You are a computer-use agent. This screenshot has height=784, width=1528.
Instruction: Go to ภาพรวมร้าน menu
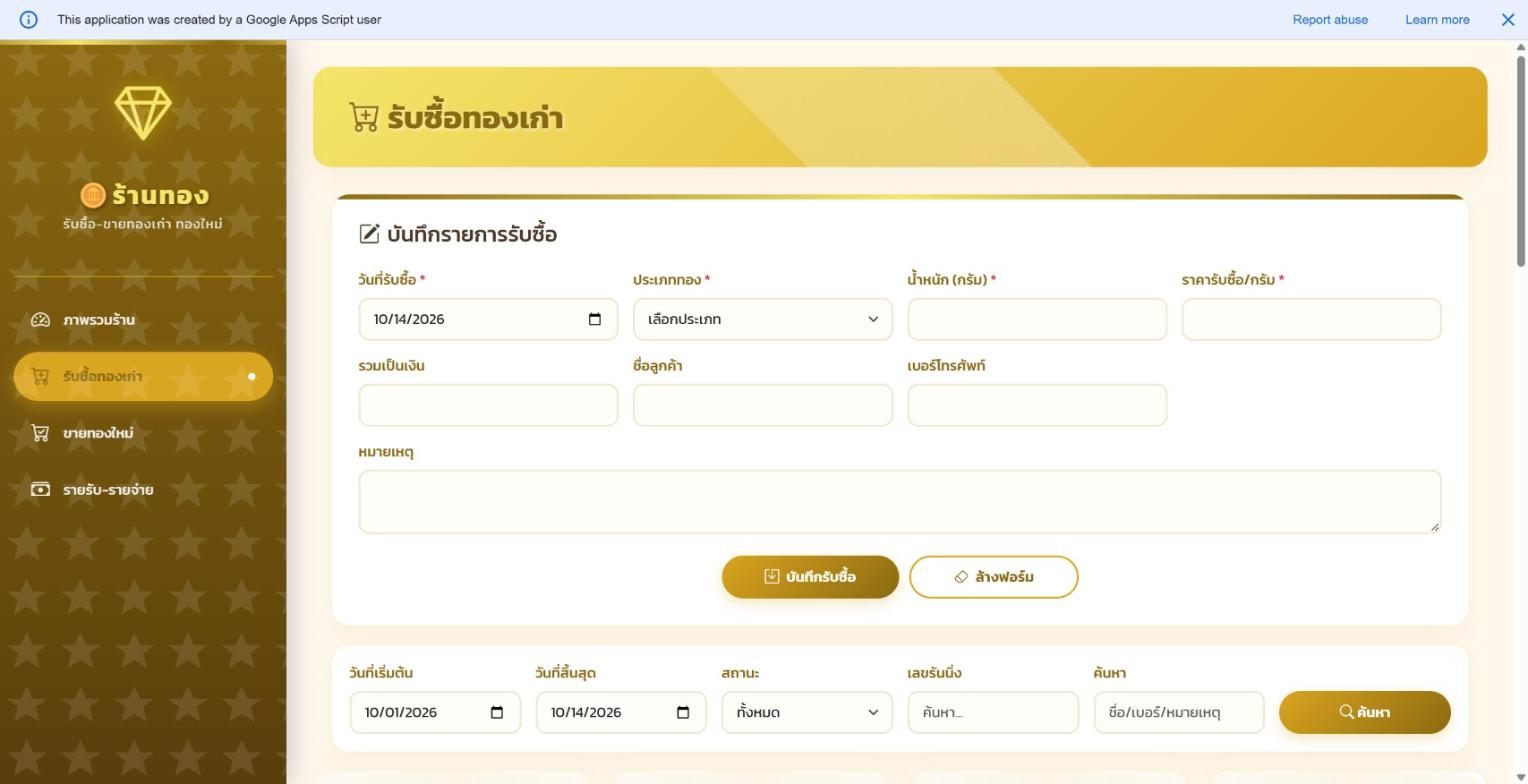pyautogui.click(x=143, y=320)
